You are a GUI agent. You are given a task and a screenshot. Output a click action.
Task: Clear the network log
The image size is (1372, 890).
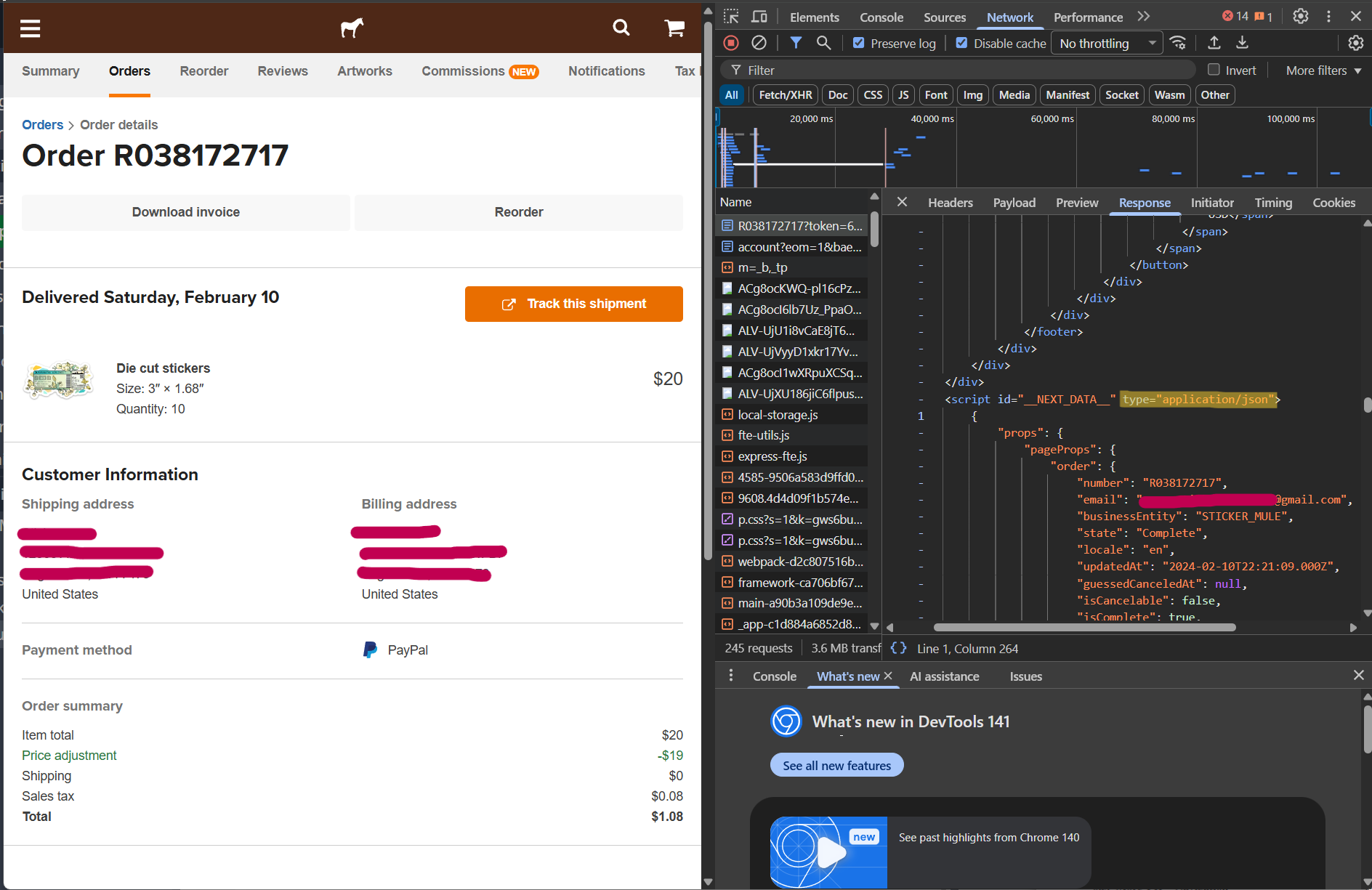click(x=759, y=43)
